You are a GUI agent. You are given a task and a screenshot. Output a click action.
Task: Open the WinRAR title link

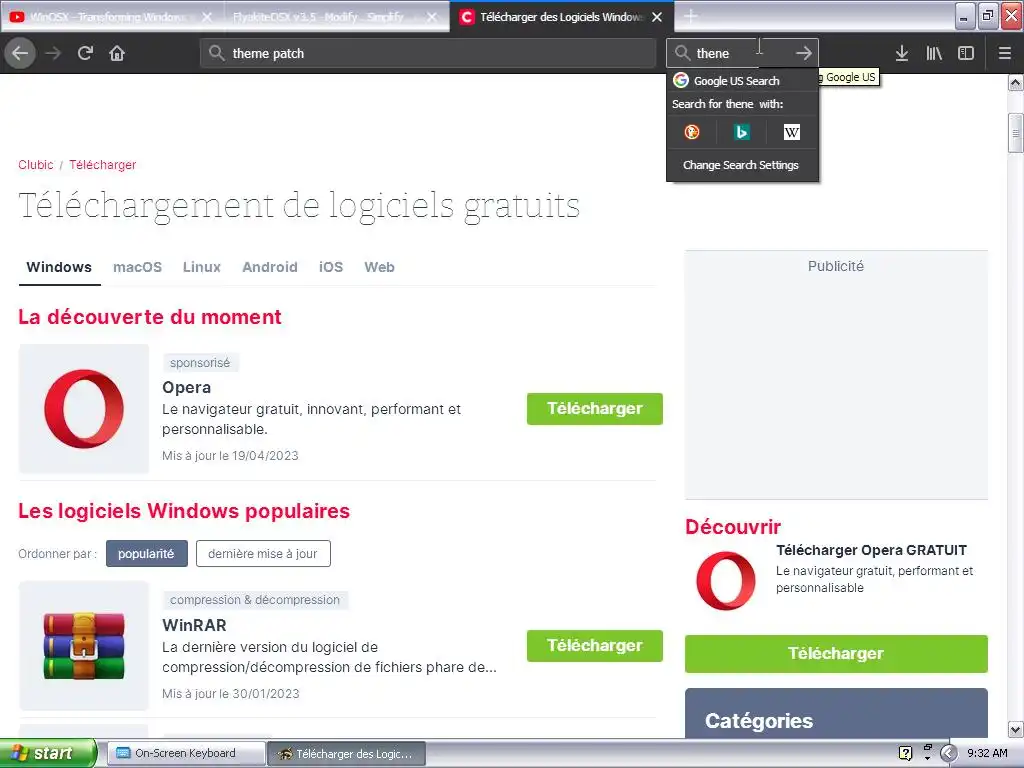(x=195, y=625)
